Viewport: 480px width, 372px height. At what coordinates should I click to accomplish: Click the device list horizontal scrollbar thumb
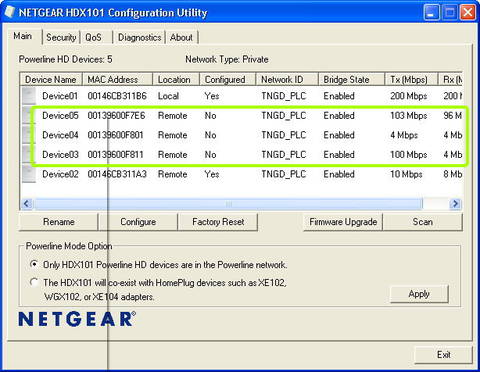tap(228, 204)
